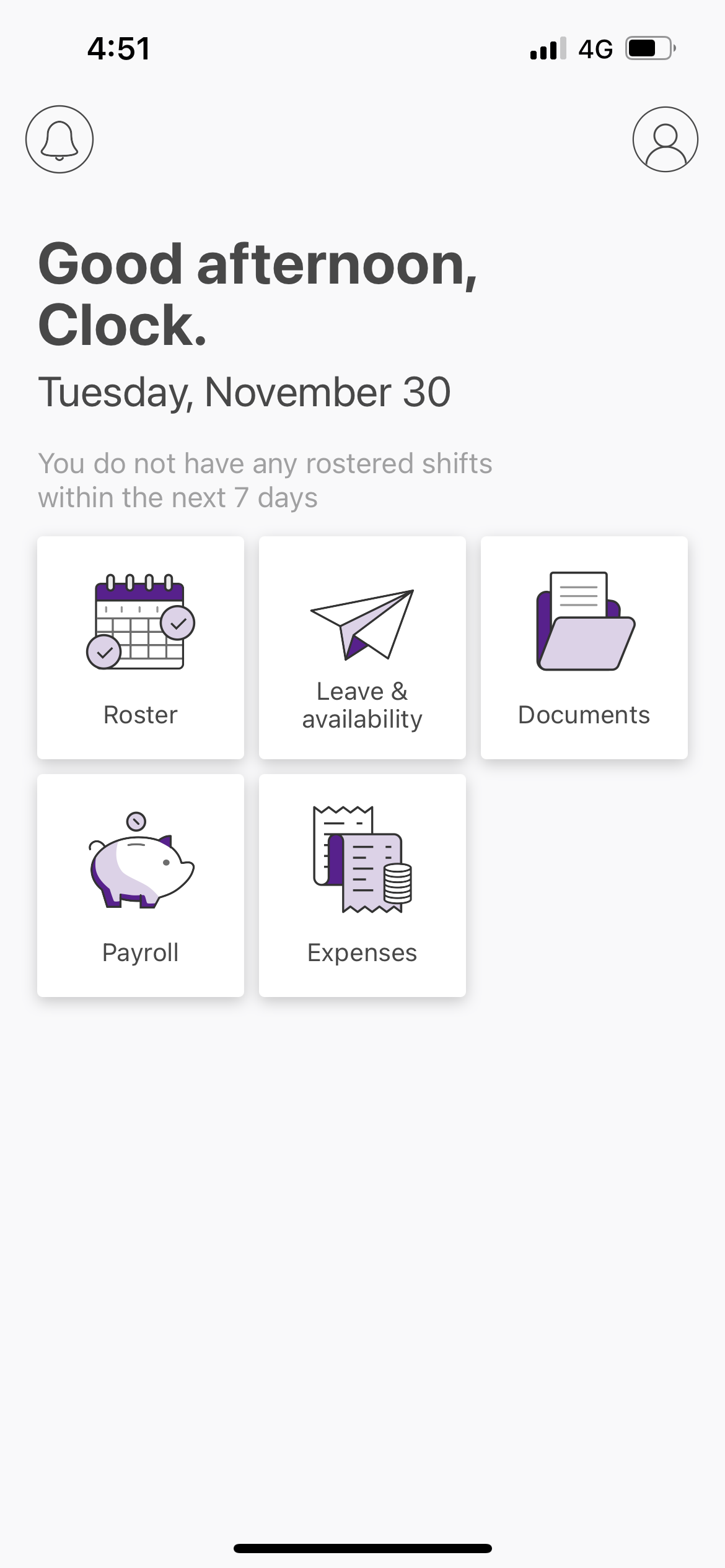Screen dimensions: 725x1568
Task: Tap the 4:51 clock time
Action: click(118, 48)
